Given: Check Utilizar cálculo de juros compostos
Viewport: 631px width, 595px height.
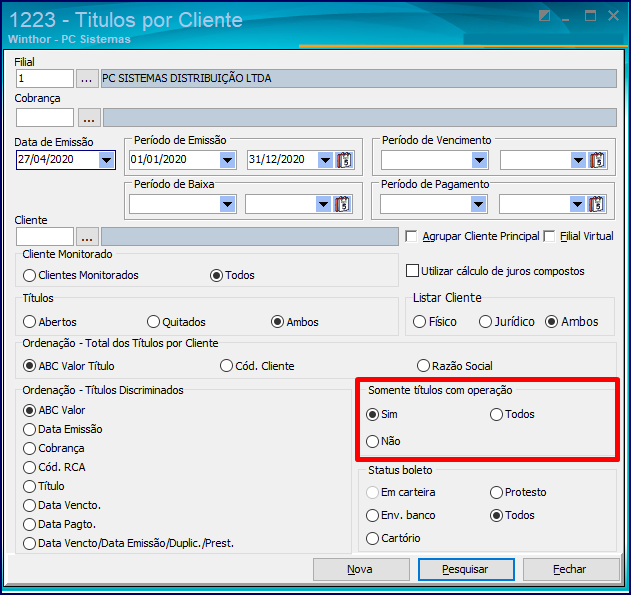Looking at the screenshot, I should click(412, 271).
